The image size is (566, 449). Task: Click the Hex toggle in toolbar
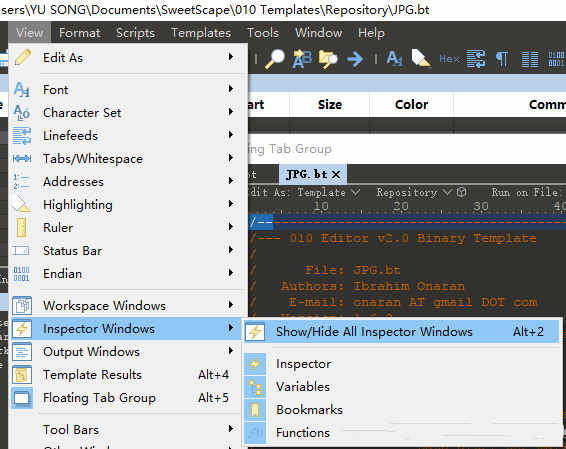point(449,59)
